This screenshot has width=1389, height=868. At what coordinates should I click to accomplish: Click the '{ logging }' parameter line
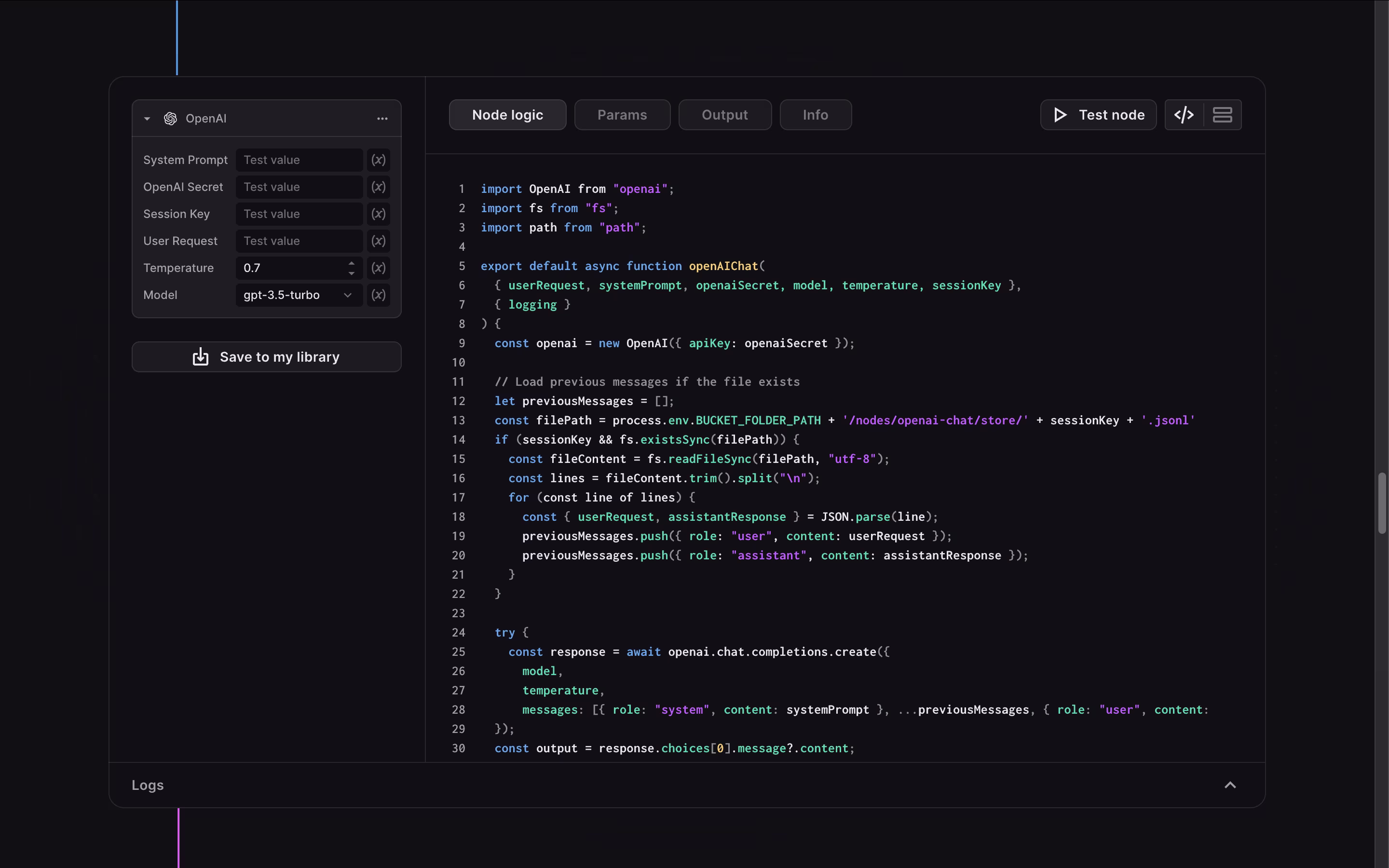(532, 305)
